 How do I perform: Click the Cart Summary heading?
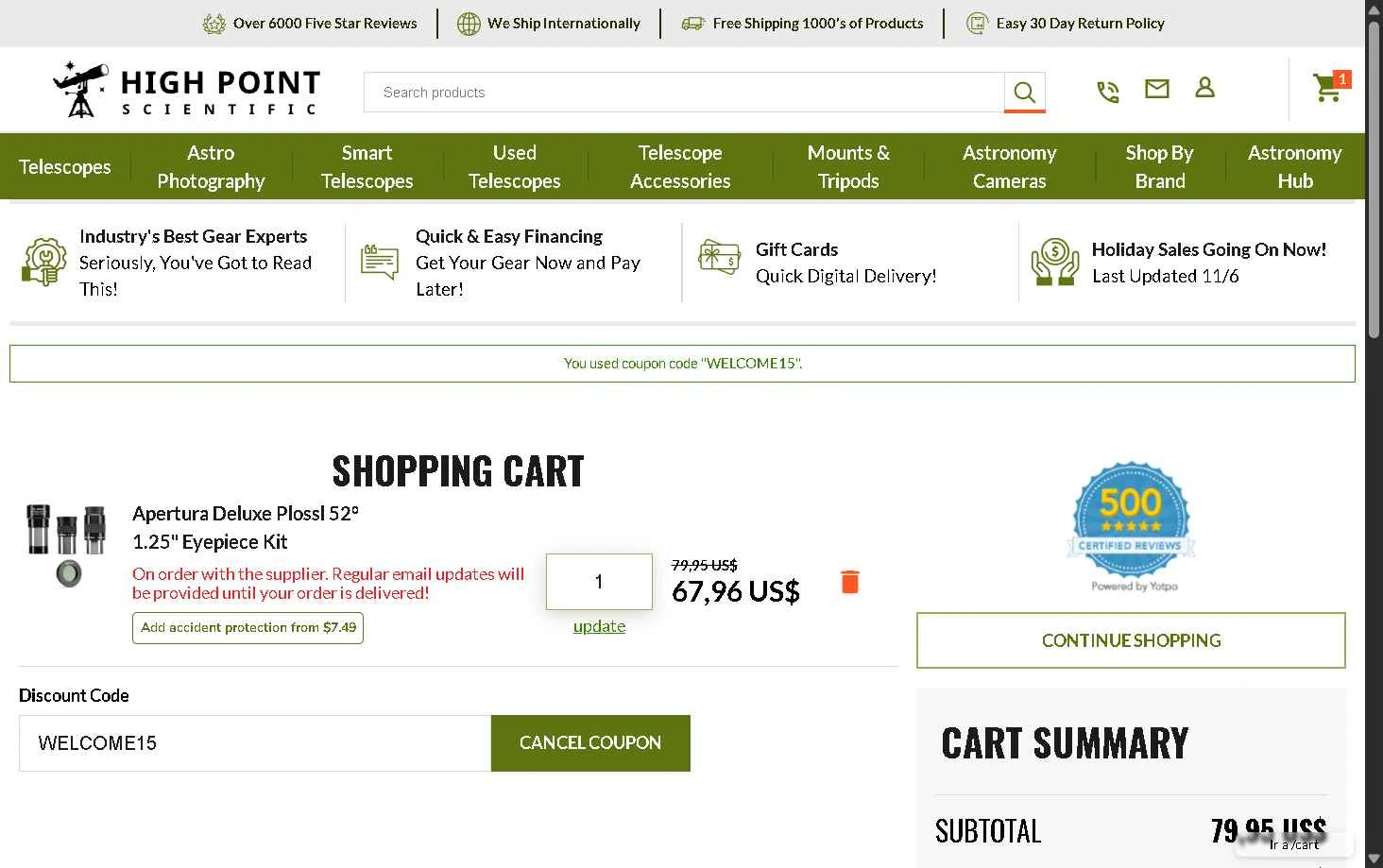coord(1065,743)
